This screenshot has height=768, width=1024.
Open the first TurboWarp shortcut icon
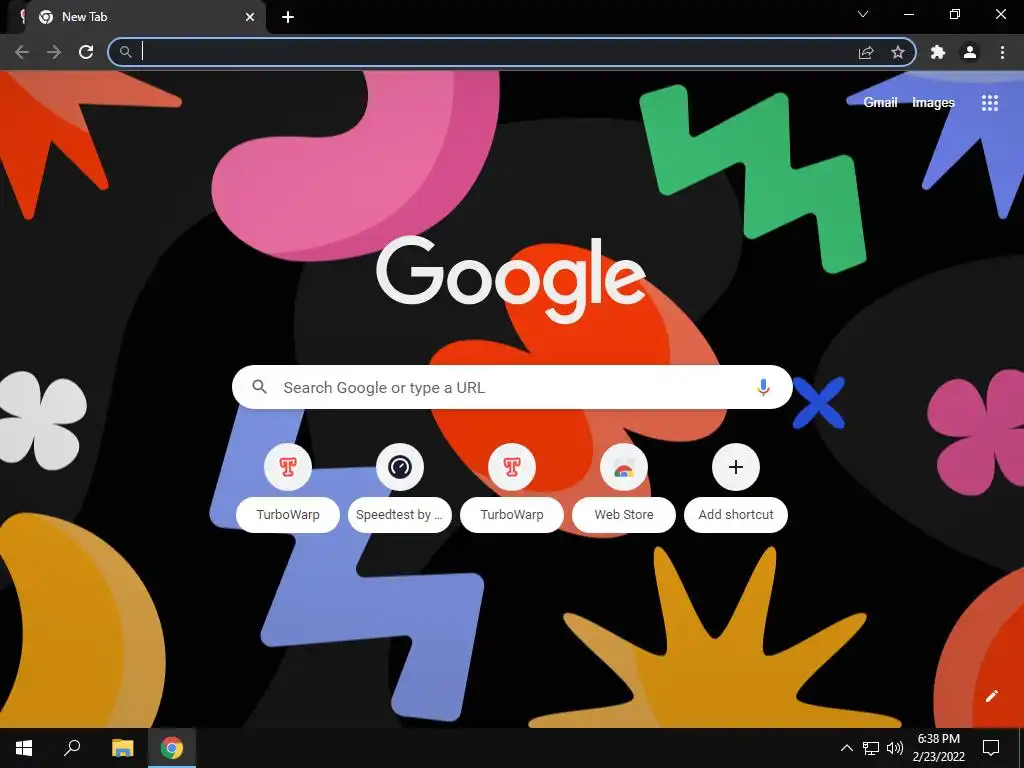coord(288,467)
